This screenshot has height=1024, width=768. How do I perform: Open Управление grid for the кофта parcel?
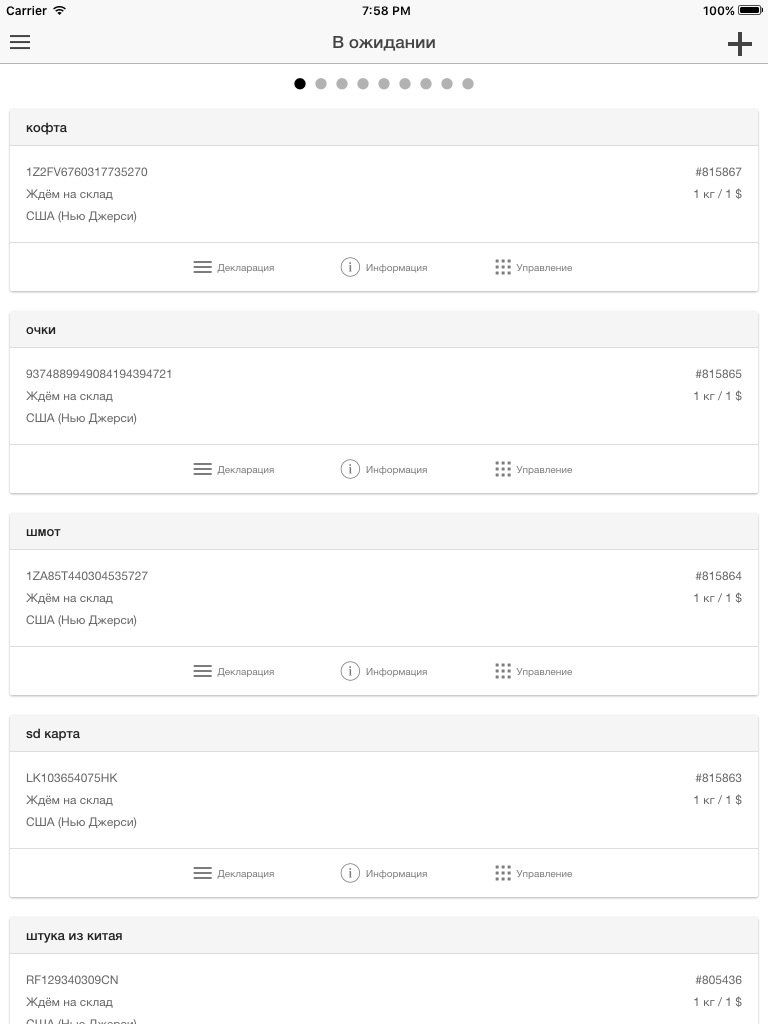[533, 268]
